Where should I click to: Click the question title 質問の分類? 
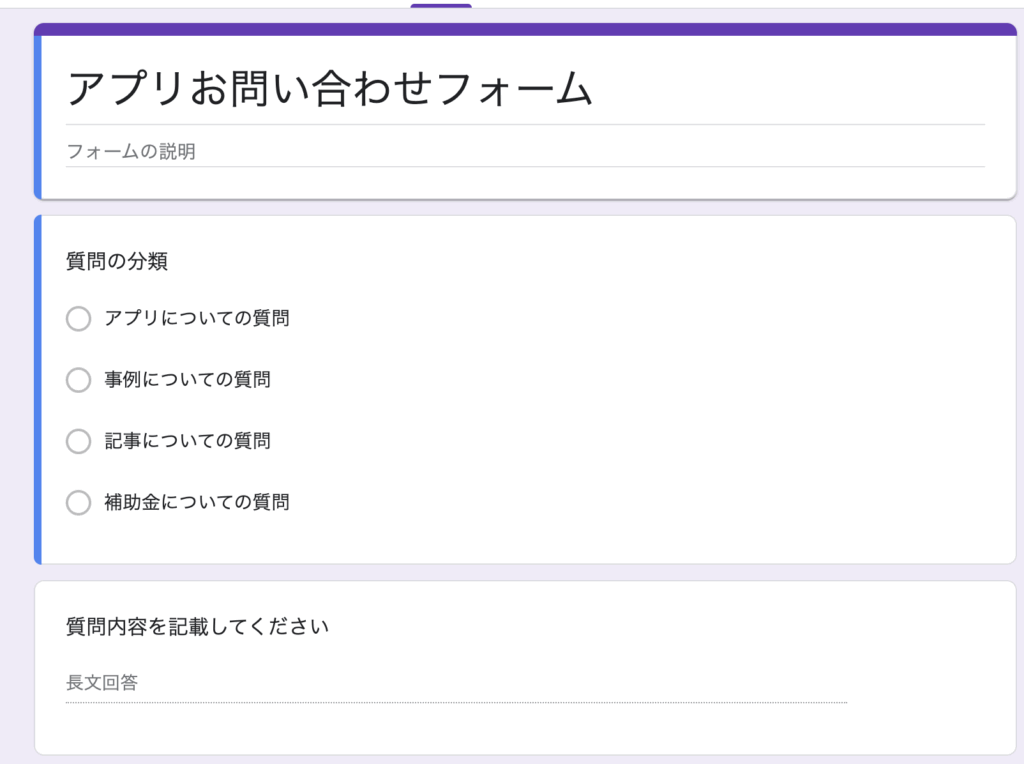tap(117, 262)
